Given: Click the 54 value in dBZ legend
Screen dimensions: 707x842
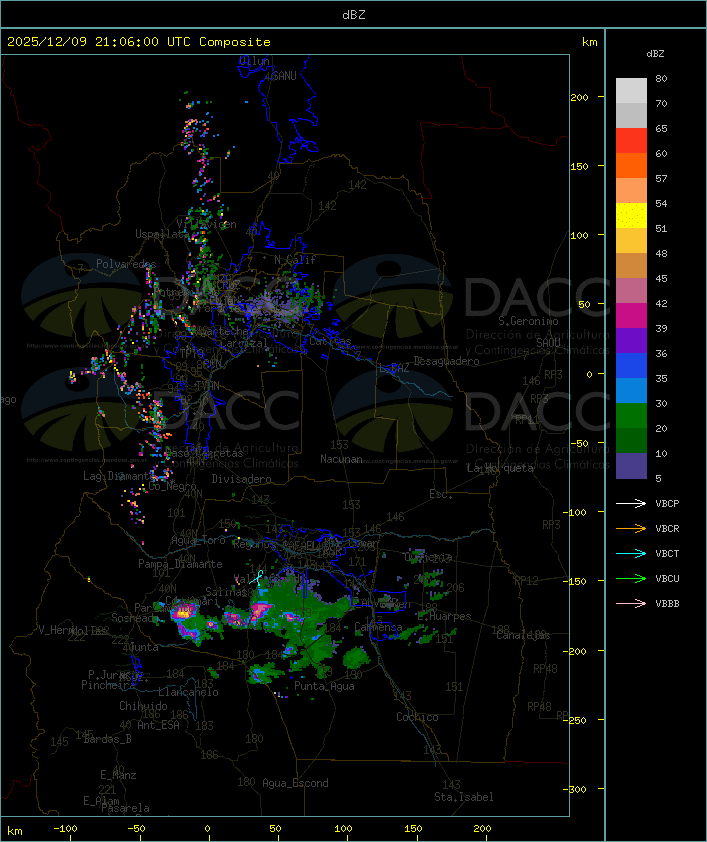Looking at the screenshot, I should pyautogui.click(x=661, y=204).
